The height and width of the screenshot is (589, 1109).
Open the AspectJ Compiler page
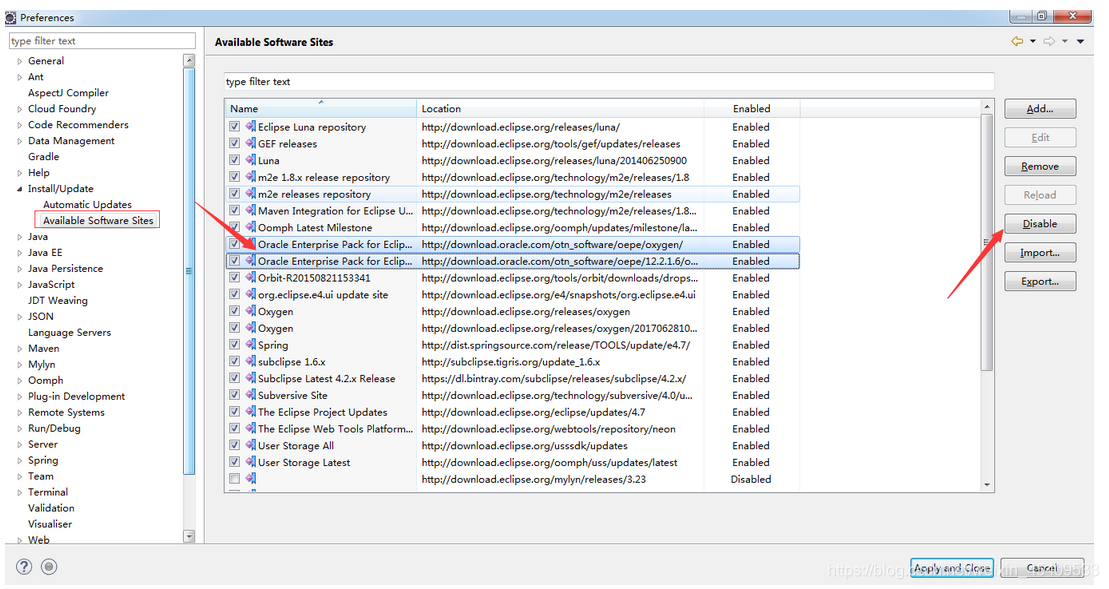point(69,93)
